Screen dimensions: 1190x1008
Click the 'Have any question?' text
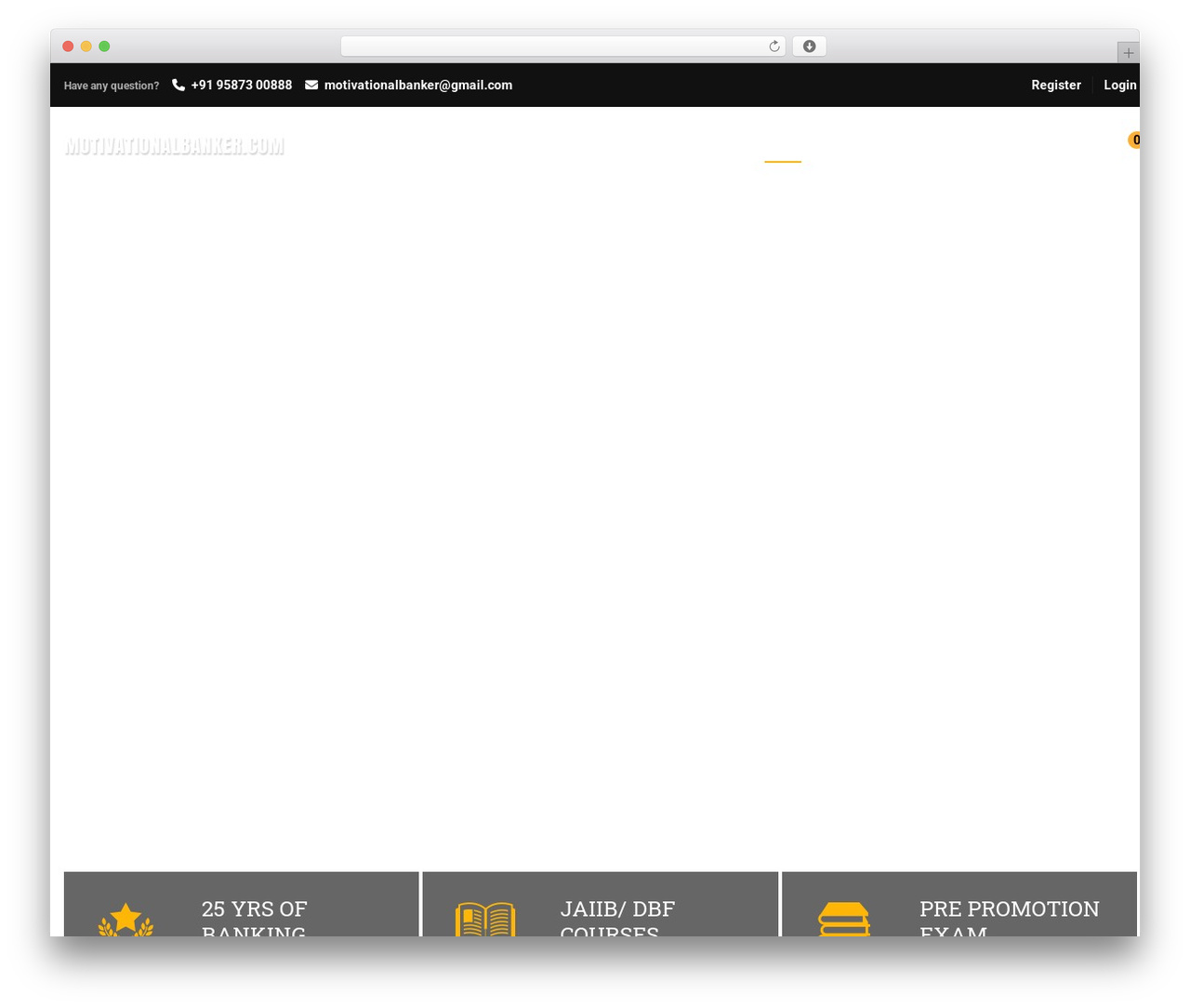click(x=112, y=86)
